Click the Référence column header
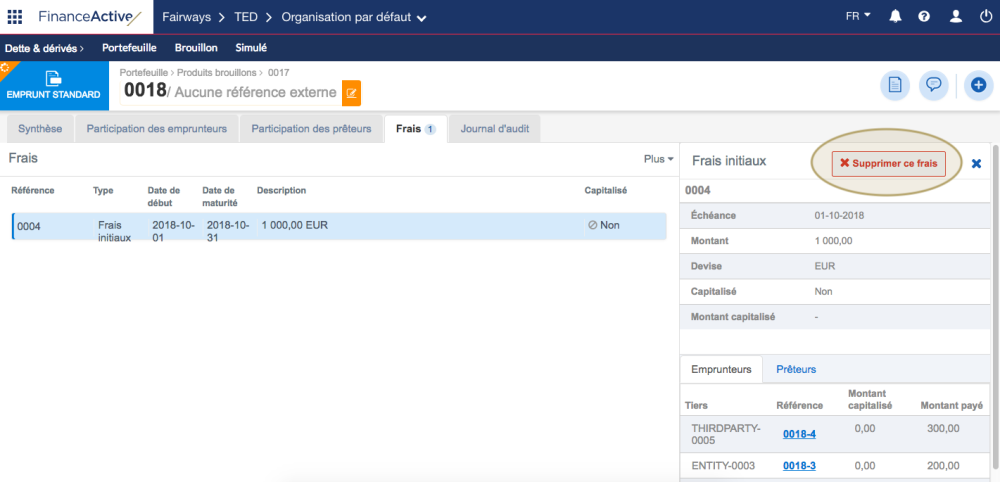 33,191
